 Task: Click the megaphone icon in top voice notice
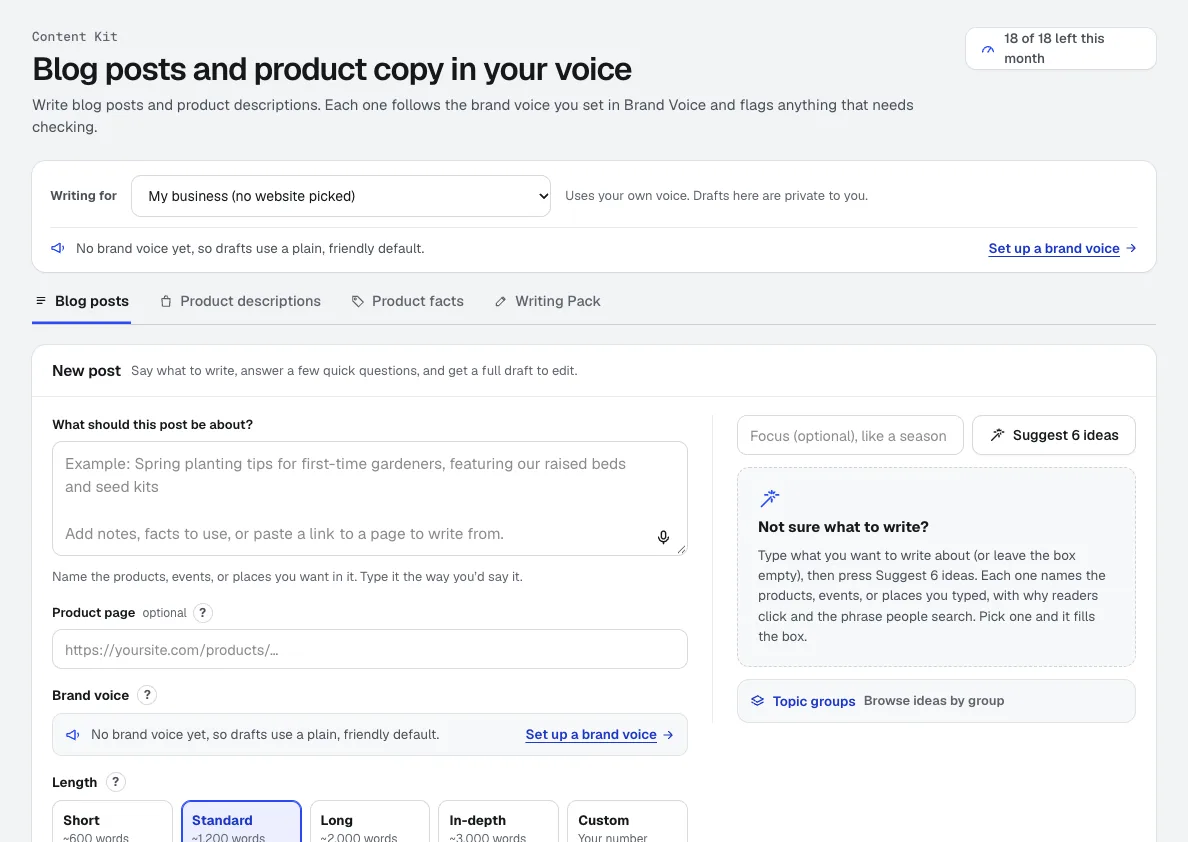pyautogui.click(x=58, y=249)
